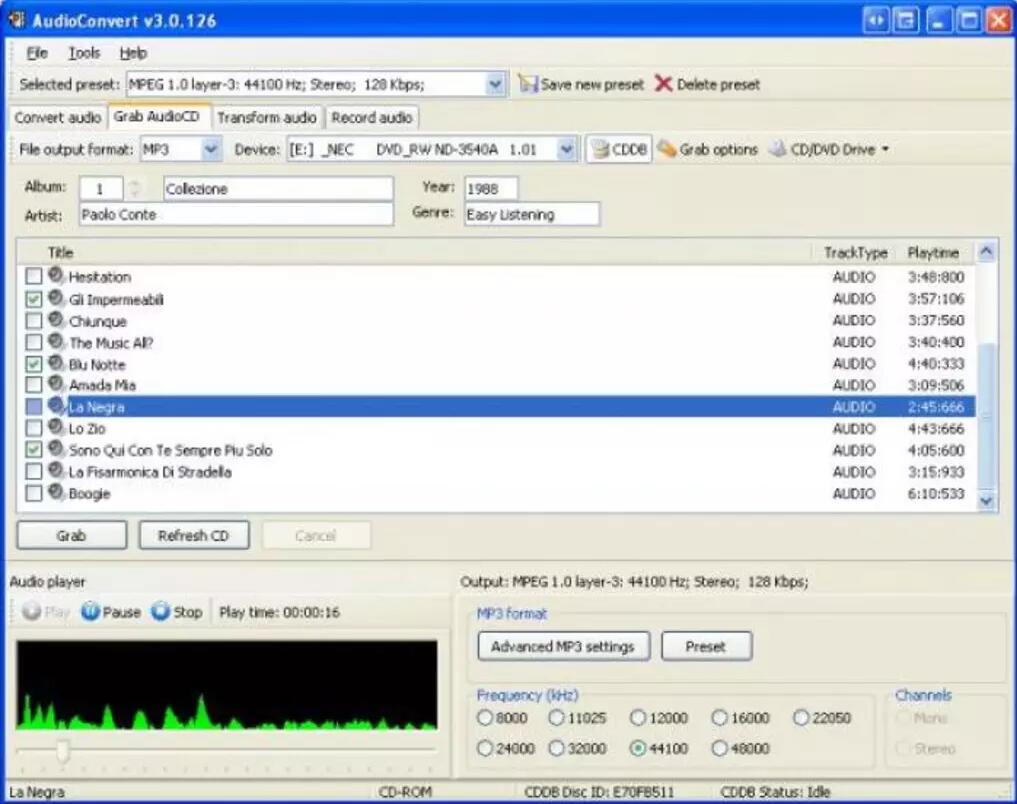The height and width of the screenshot is (804, 1017).
Task: Click the track icon beside Chiunque
Action: pos(56,320)
